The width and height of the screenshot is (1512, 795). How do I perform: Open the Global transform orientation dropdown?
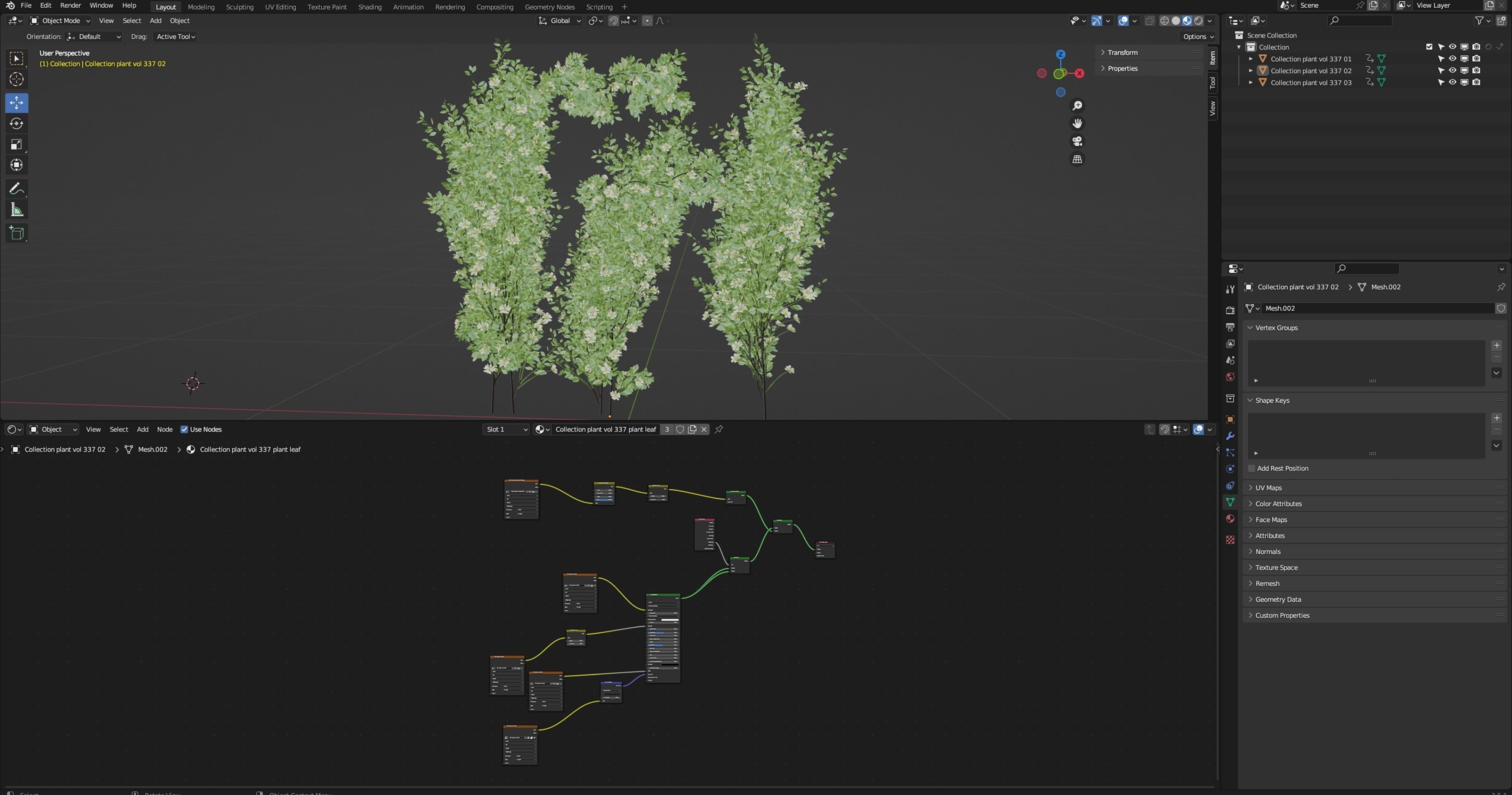tap(559, 21)
